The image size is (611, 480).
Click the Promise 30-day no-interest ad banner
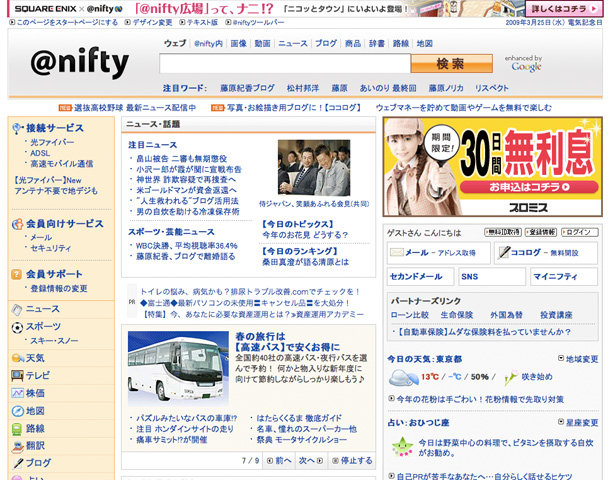[493, 167]
